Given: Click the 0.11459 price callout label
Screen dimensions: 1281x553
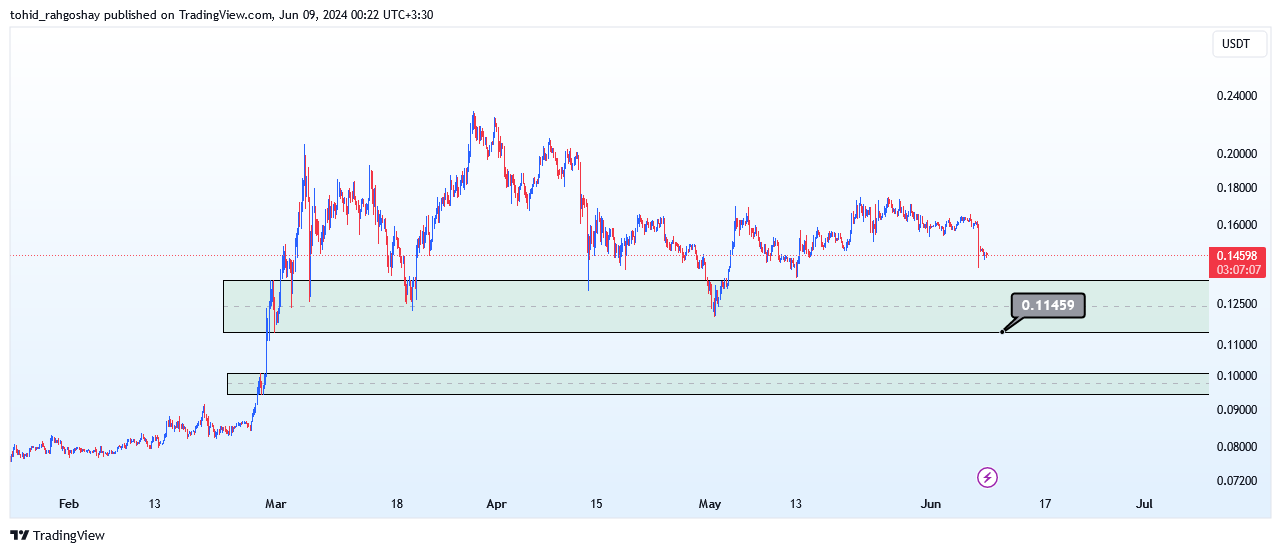Looking at the screenshot, I should point(1048,306).
